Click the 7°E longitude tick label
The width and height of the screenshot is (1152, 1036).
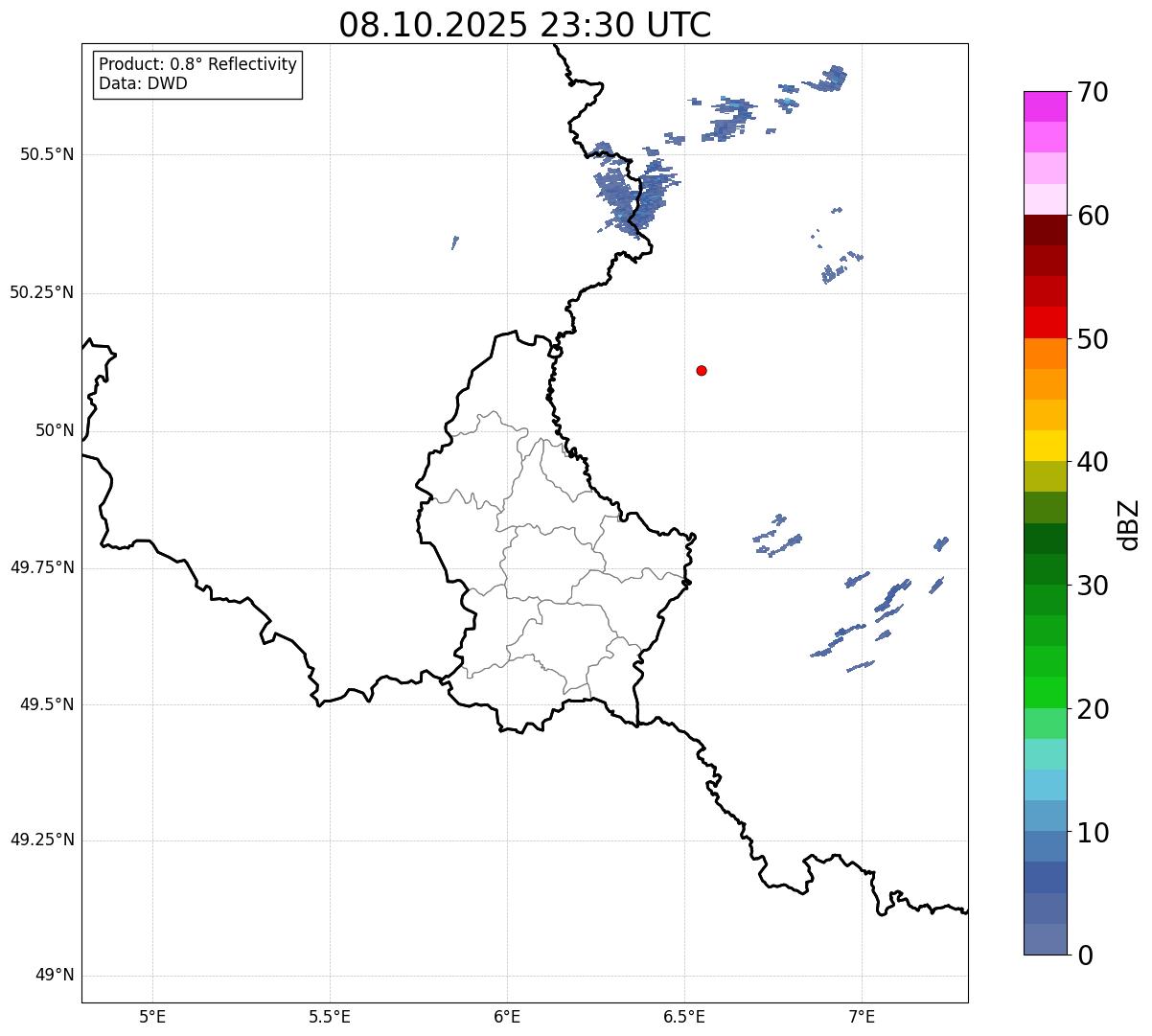point(862,1016)
